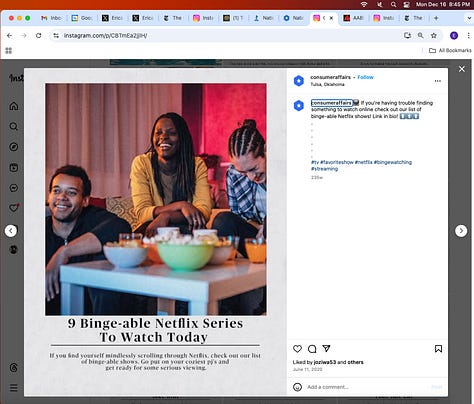This screenshot has width=474, height=404.
Task: View the others who liked this post
Action: click(355, 362)
